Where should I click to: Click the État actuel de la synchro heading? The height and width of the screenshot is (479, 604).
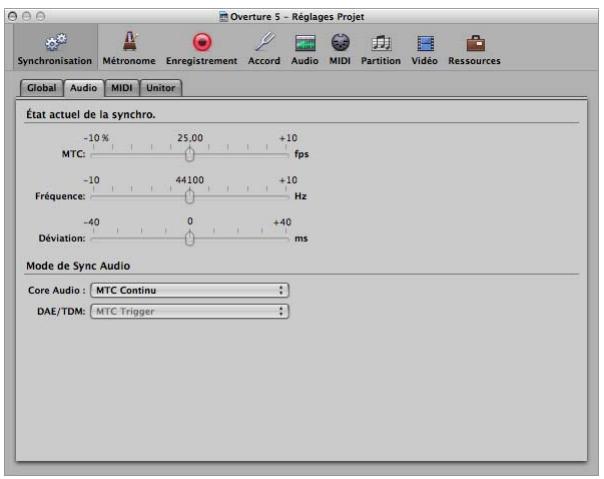tap(91, 114)
